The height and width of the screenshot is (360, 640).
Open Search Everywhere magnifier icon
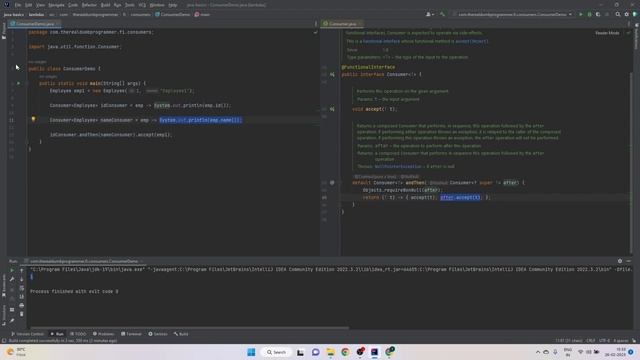[x=618, y=14]
